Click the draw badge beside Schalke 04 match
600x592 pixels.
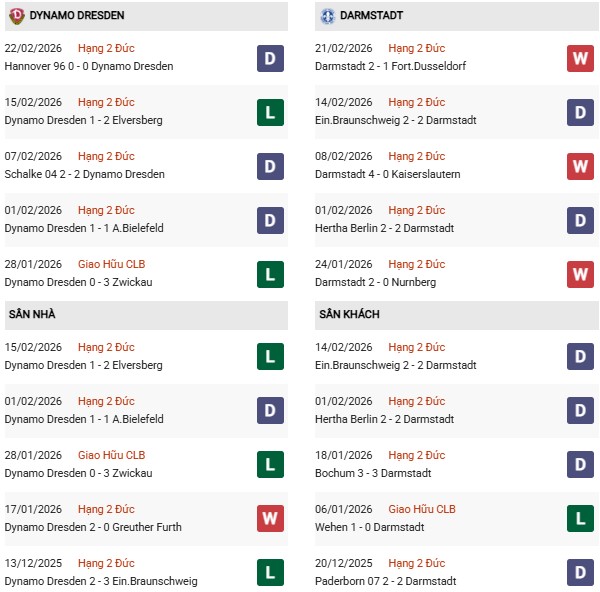coord(270,166)
